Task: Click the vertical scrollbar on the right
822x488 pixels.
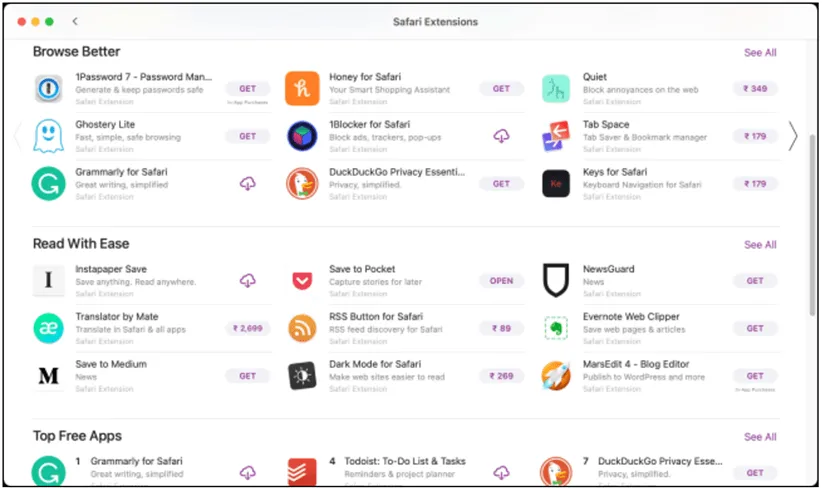Action: click(812, 220)
